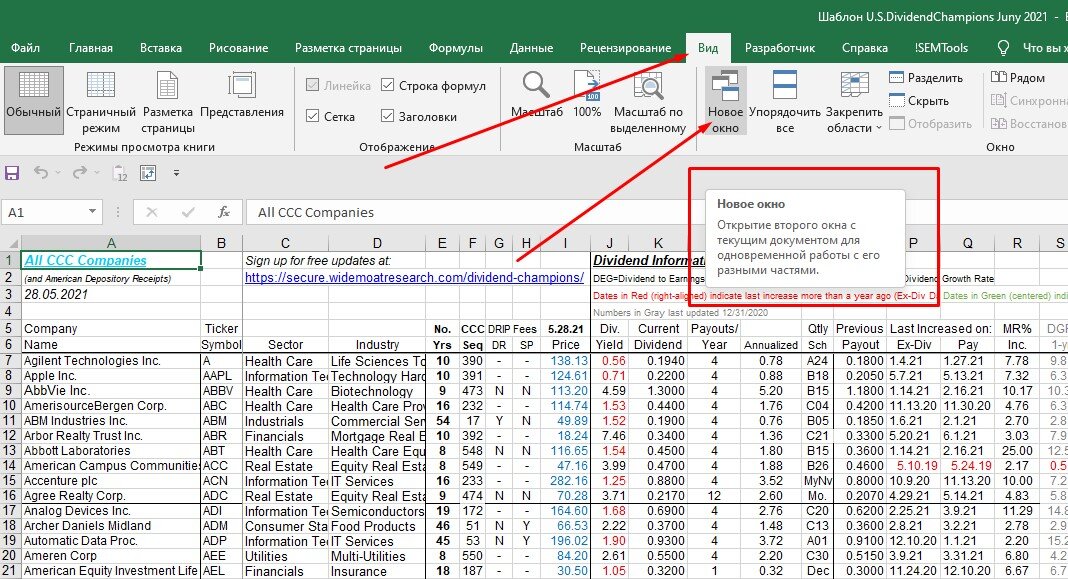Open Page Break (Страничный режим) view
This screenshot has width=1068, height=579.
pos(101,100)
